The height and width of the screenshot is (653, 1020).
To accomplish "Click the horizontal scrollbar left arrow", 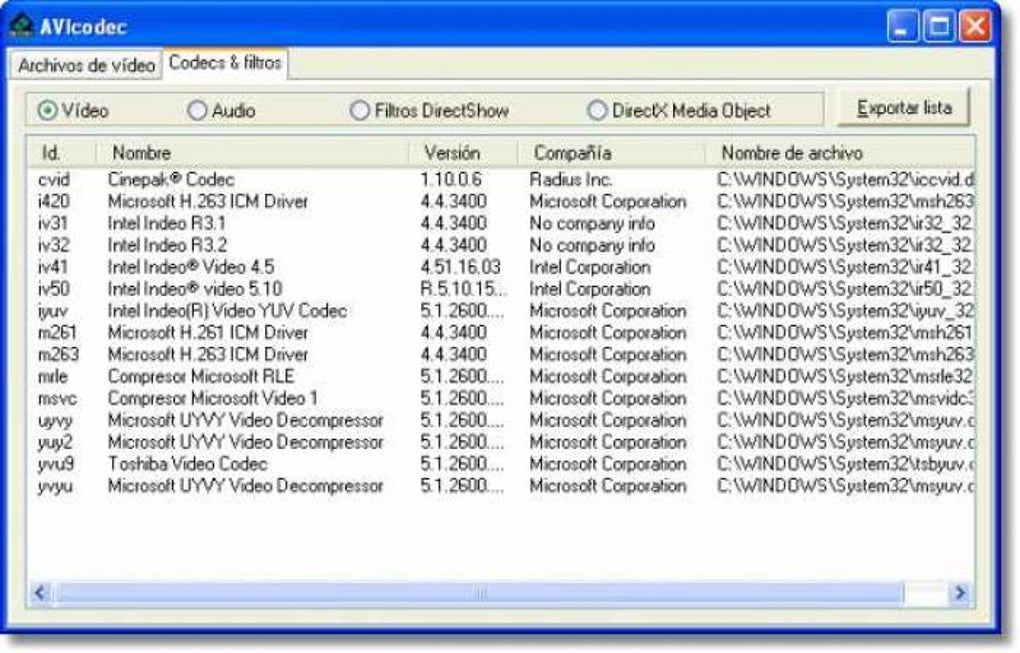I will click(x=40, y=593).
